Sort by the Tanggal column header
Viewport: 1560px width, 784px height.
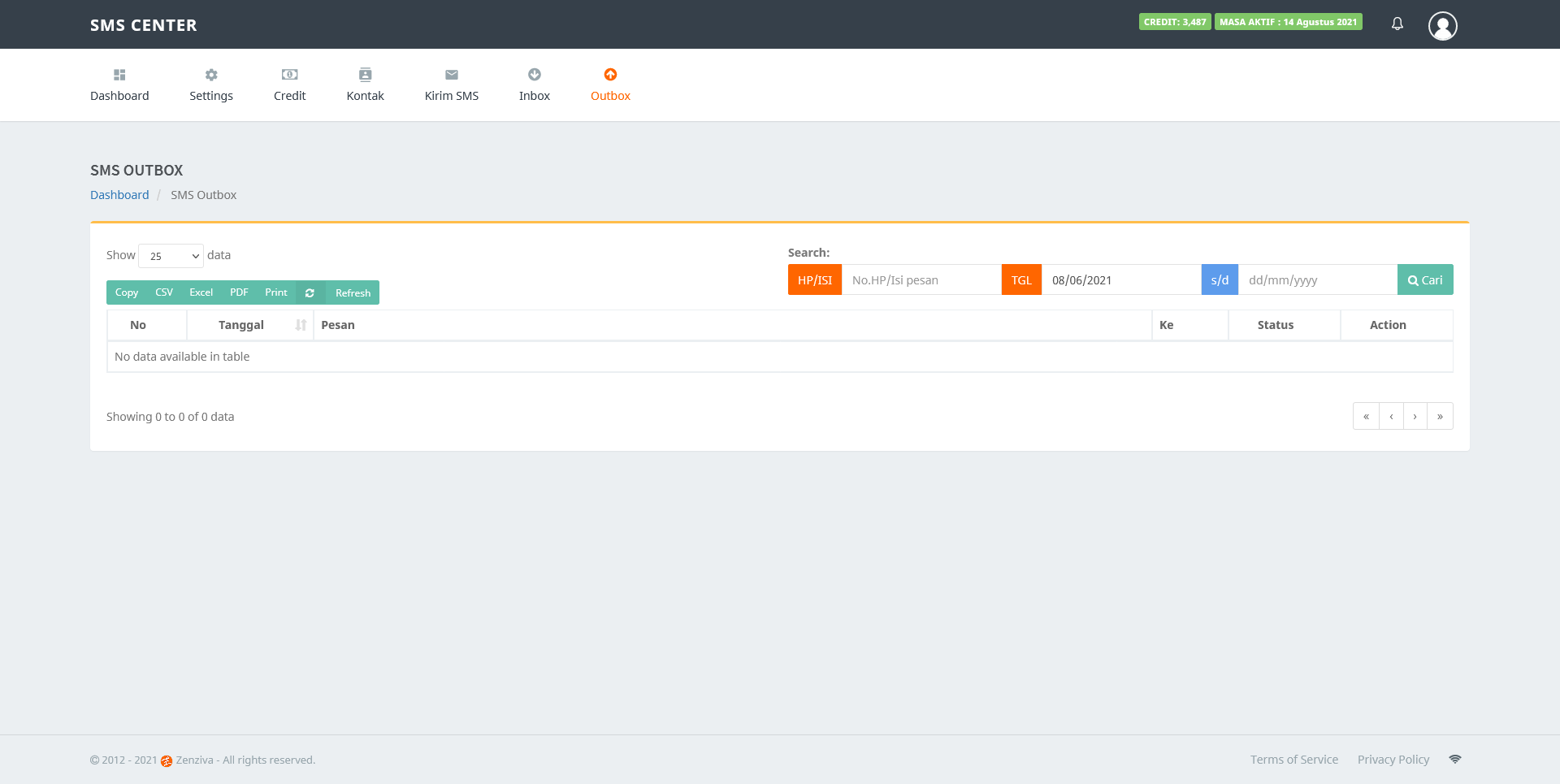(x=250, y=325)
